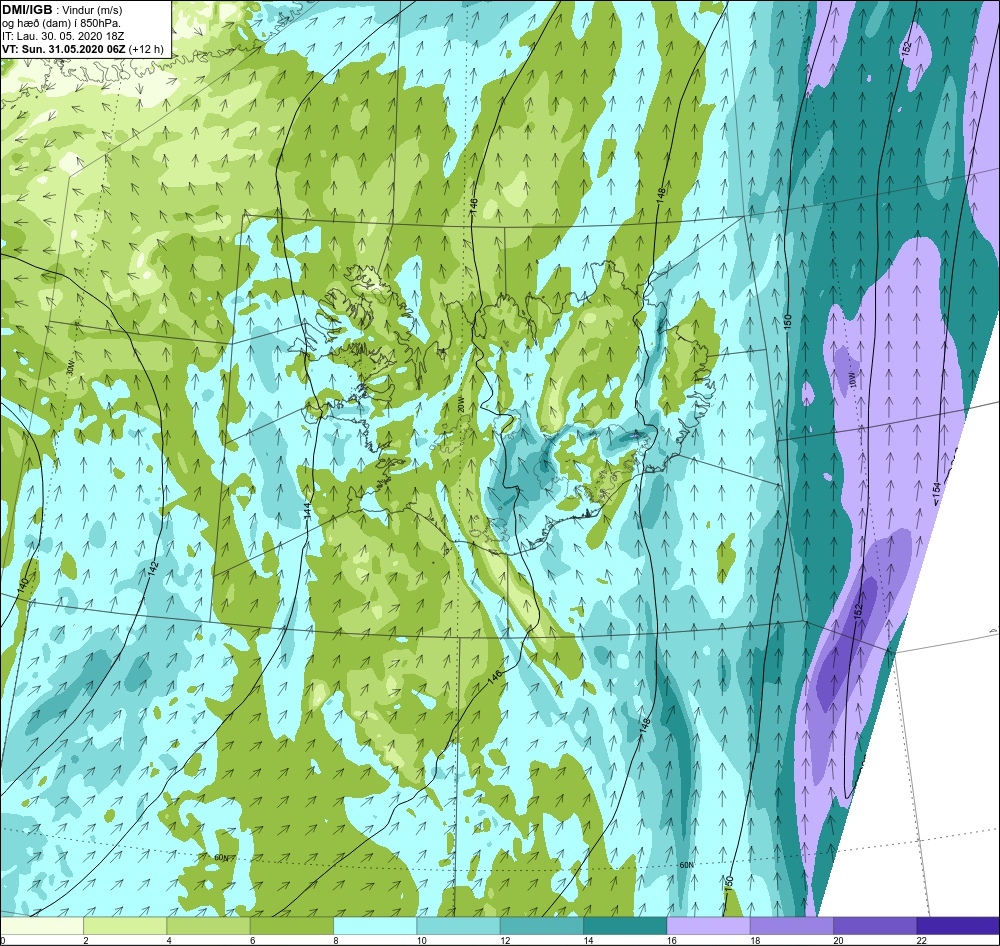
Task: Click the '60N' latitude label in the southwest
Action: pos(221,858)
